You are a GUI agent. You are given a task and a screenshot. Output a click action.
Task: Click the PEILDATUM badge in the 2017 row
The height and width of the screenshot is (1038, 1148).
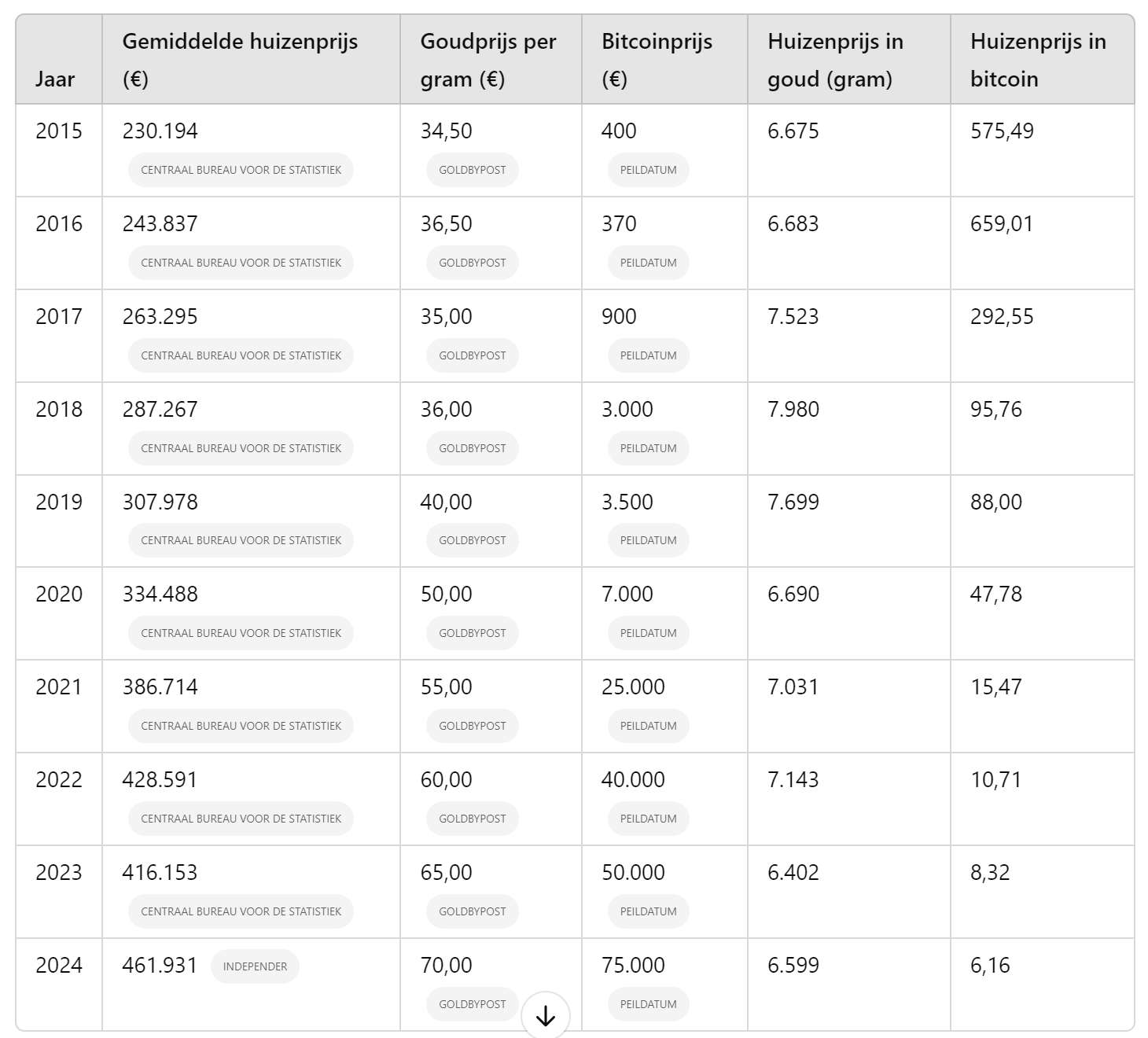click(x=648, y=355)
